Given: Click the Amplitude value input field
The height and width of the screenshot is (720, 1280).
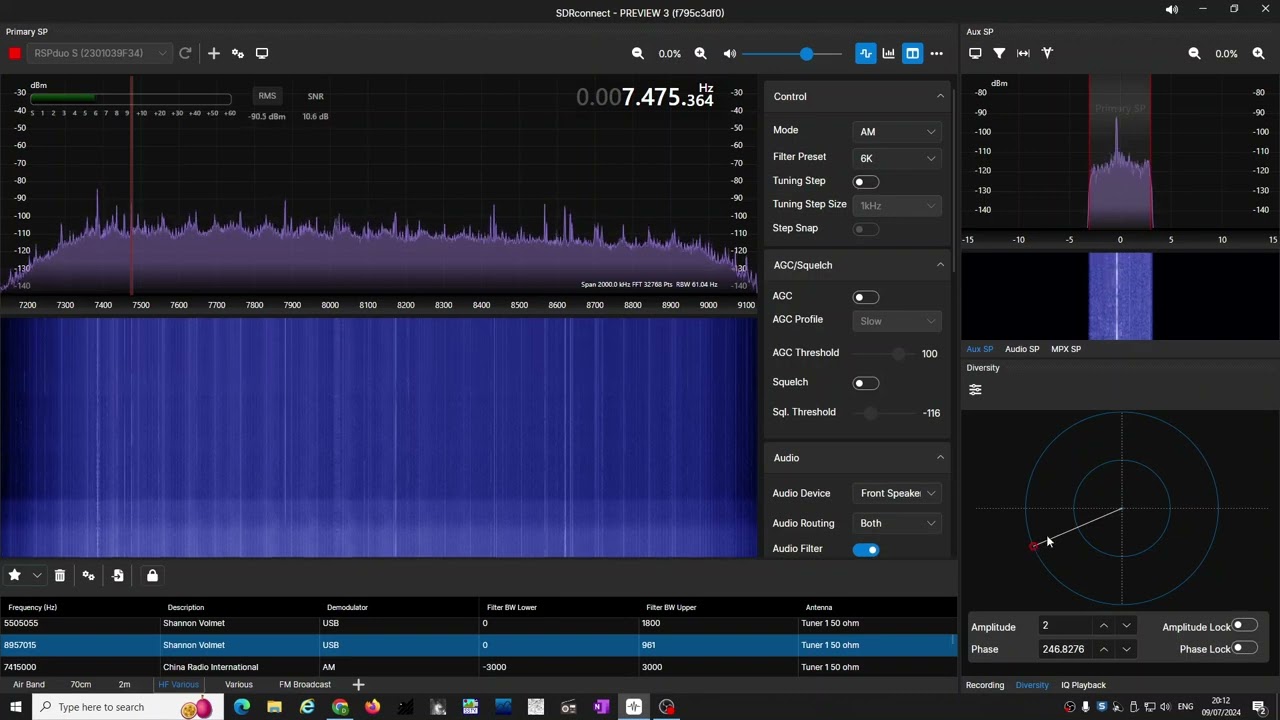Looking at the screenshot, I should [1066, 626].
